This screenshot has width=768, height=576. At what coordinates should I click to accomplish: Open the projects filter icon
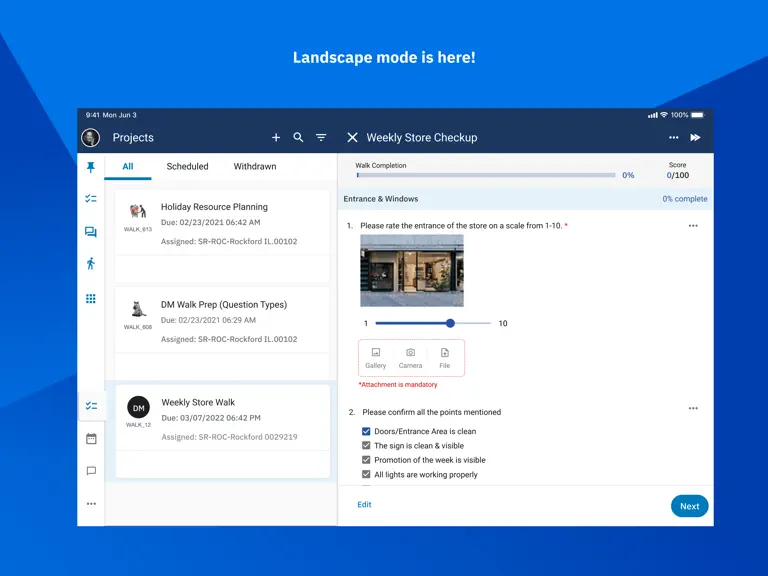[x=321, y=138]
